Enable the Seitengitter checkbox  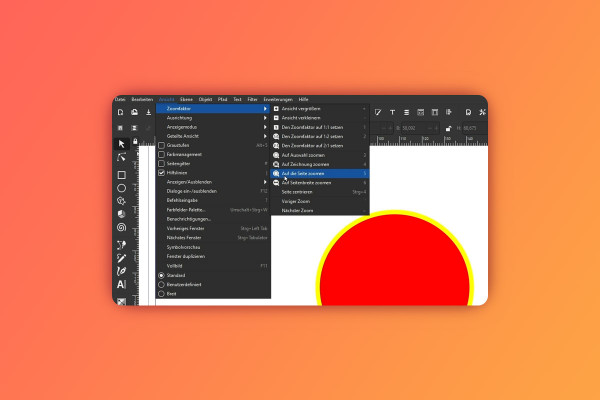tap(161, 164)
